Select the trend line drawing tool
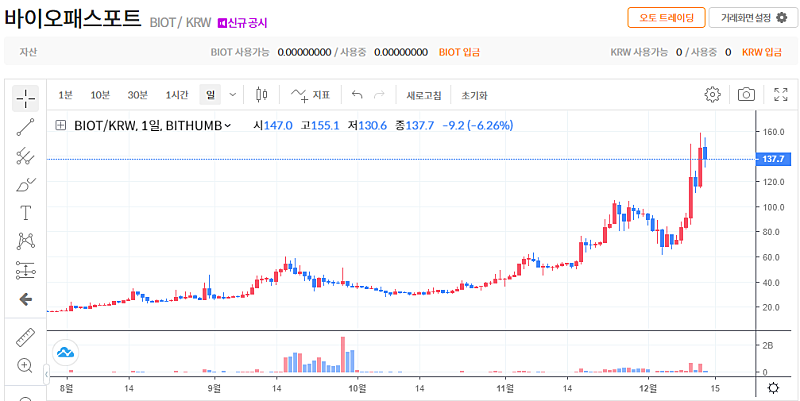The width and height of the screenshot is (800, 401). (x=26, y=127)
